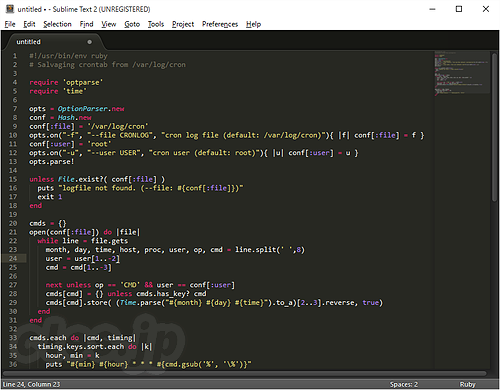Click 'opts.parse!' on line 13
500x390 pixels.
tap(52, 162)
